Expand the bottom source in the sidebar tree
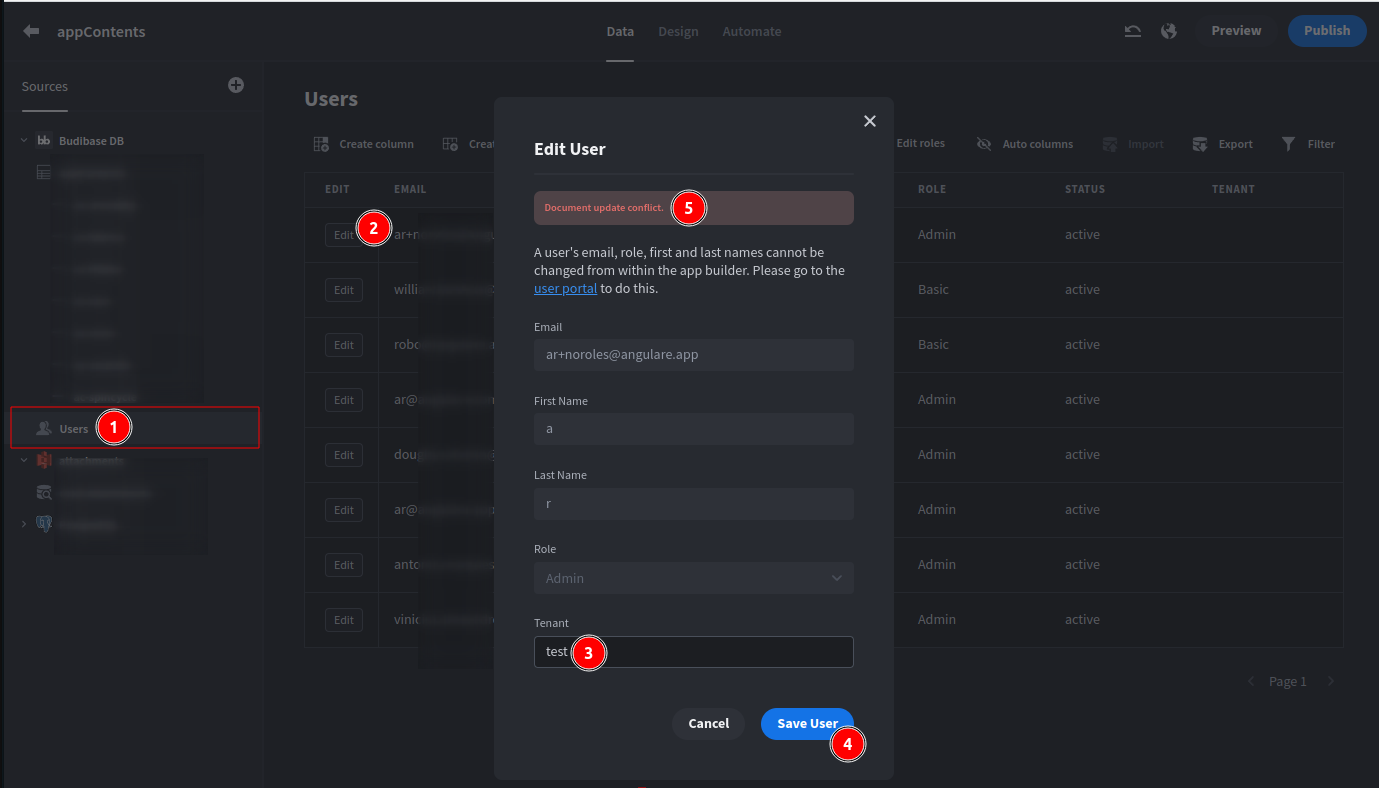Viewport: 1379px width, 788px height. click(x=23, y=523)
